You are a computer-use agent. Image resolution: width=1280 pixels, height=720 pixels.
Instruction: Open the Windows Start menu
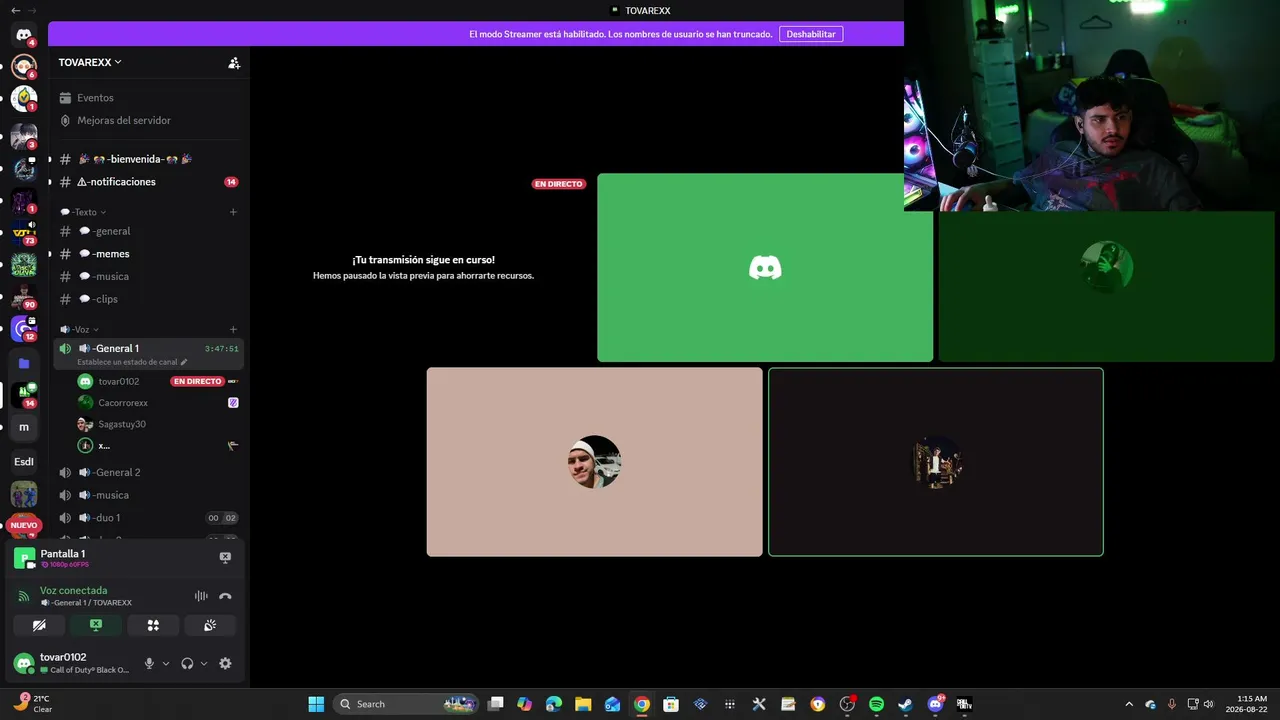click(316, 704)
